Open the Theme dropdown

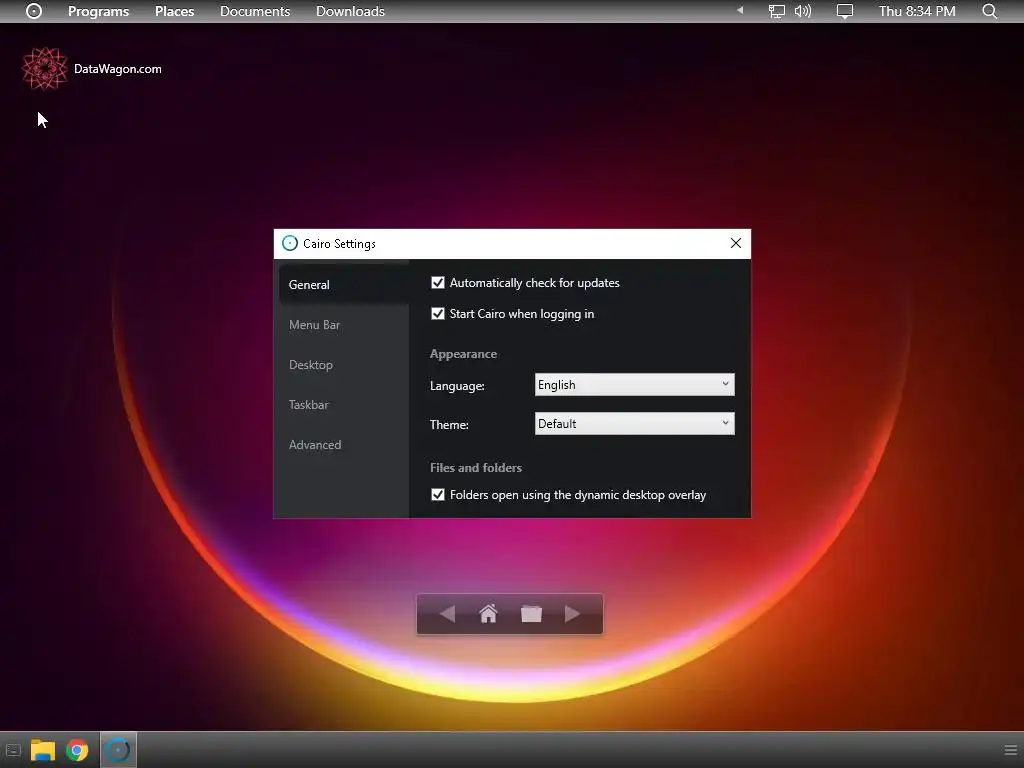(x=634, y=423)
